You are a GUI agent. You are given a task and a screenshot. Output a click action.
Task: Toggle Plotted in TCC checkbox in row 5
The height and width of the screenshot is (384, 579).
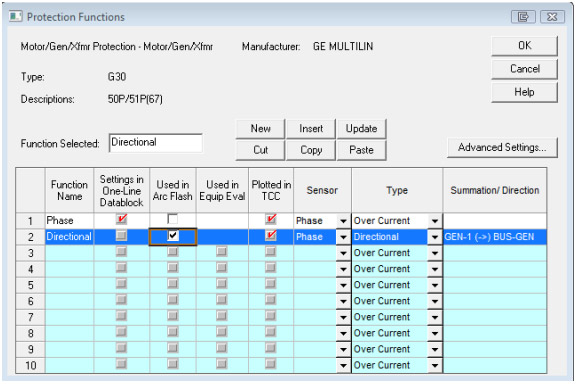[271, 284]
